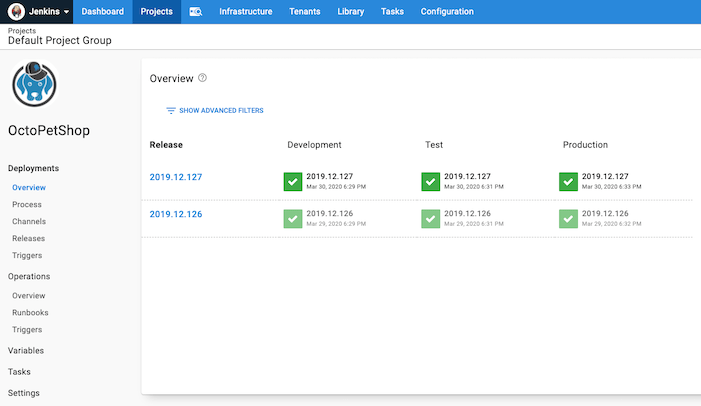
Task: Go to the Dashboard tab
Action: coord(102,12)
